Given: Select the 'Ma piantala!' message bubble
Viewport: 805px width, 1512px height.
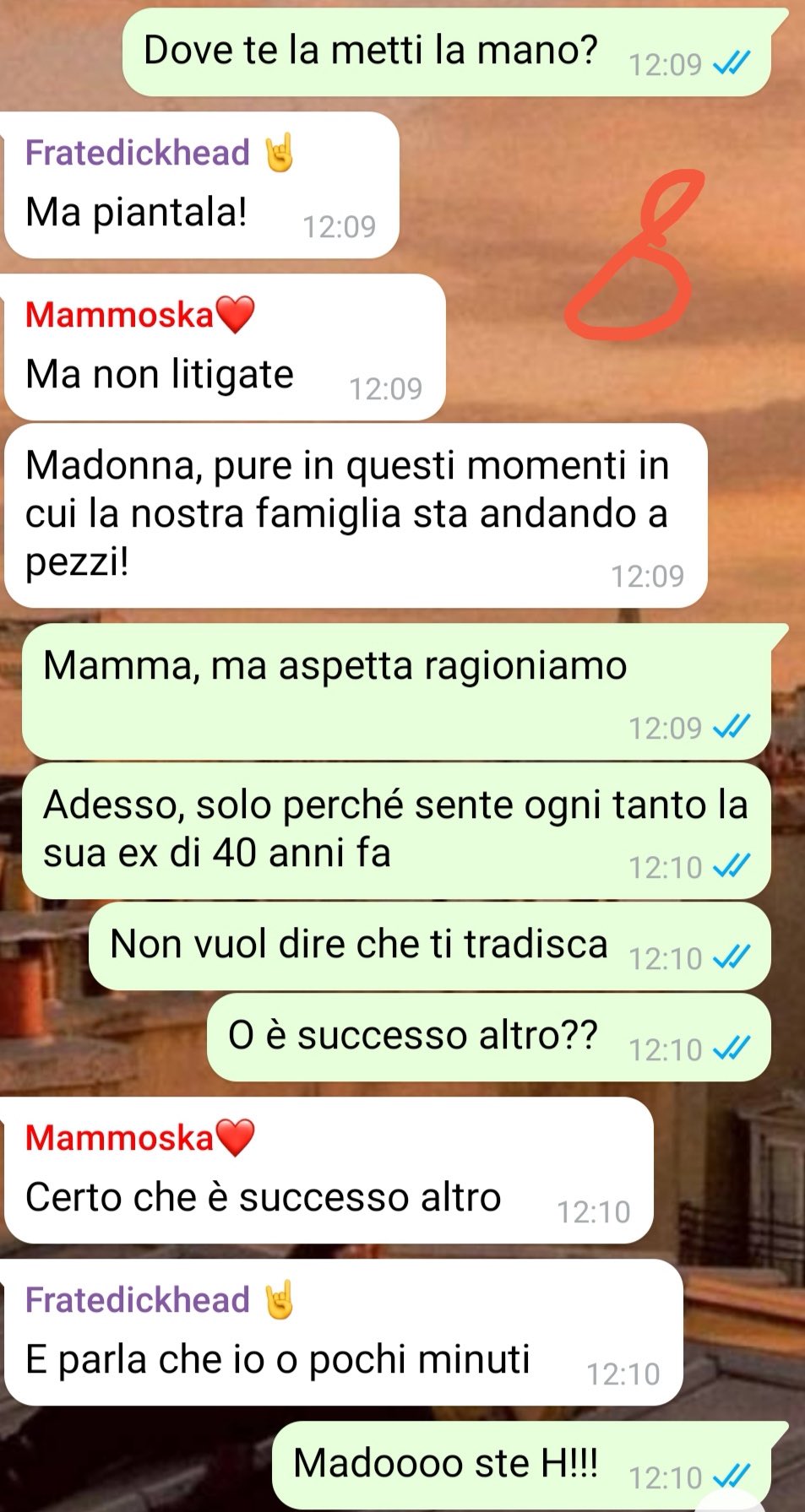Looking at the screenshot, I should (201, 186).
